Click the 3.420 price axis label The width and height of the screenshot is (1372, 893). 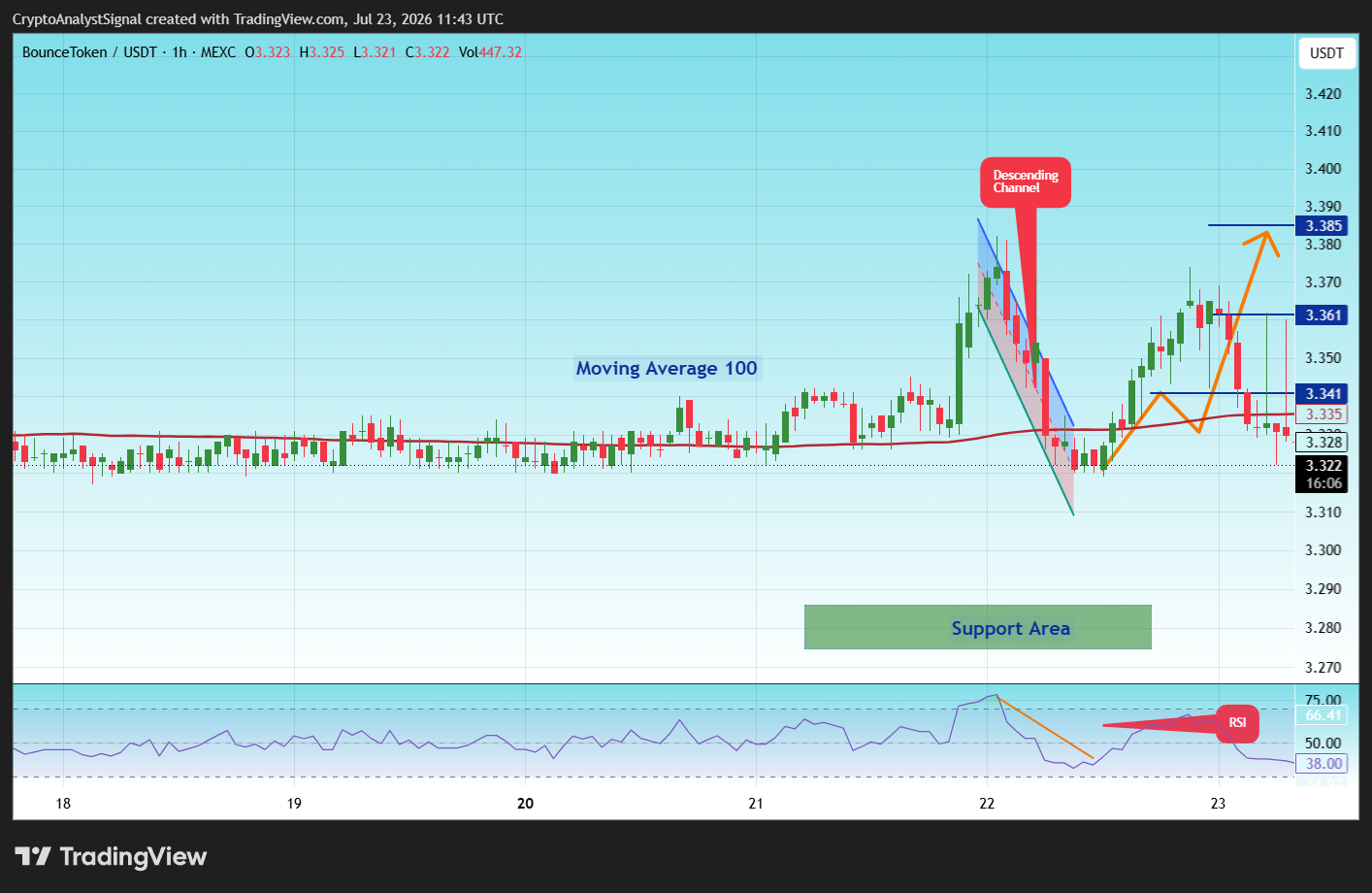coord(1323,94)
